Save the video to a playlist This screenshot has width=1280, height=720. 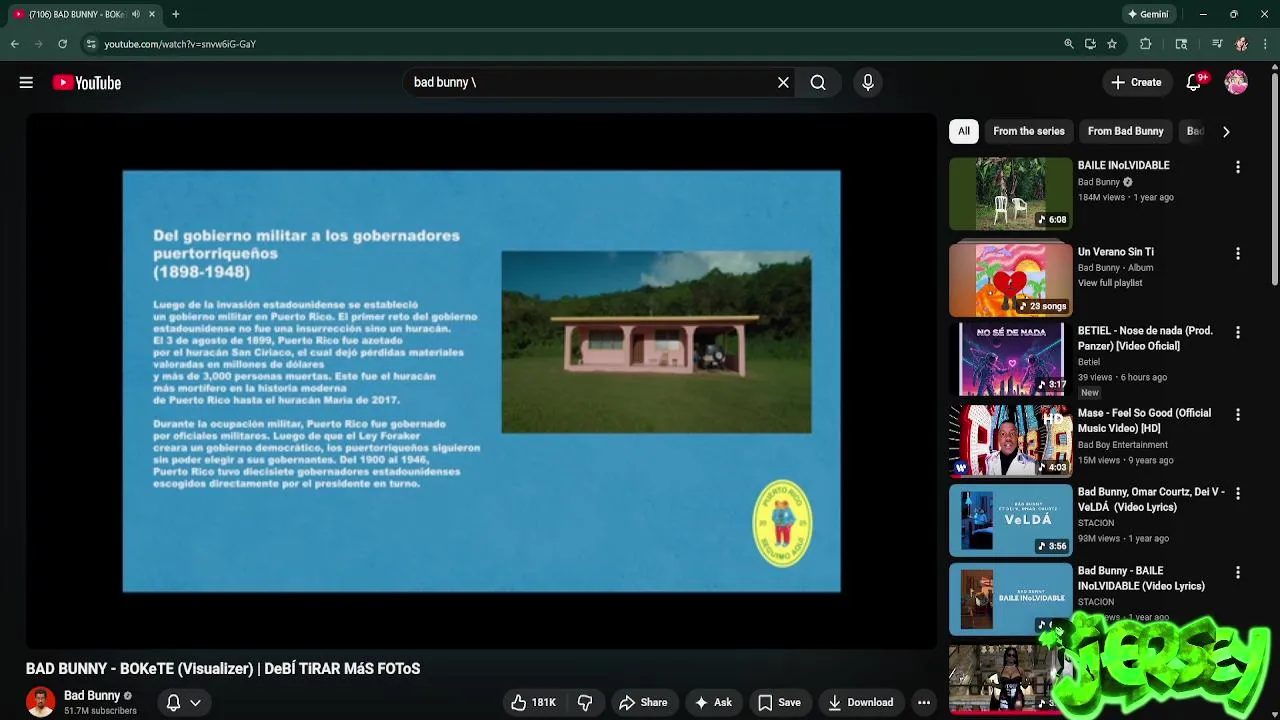click(779, 702)
